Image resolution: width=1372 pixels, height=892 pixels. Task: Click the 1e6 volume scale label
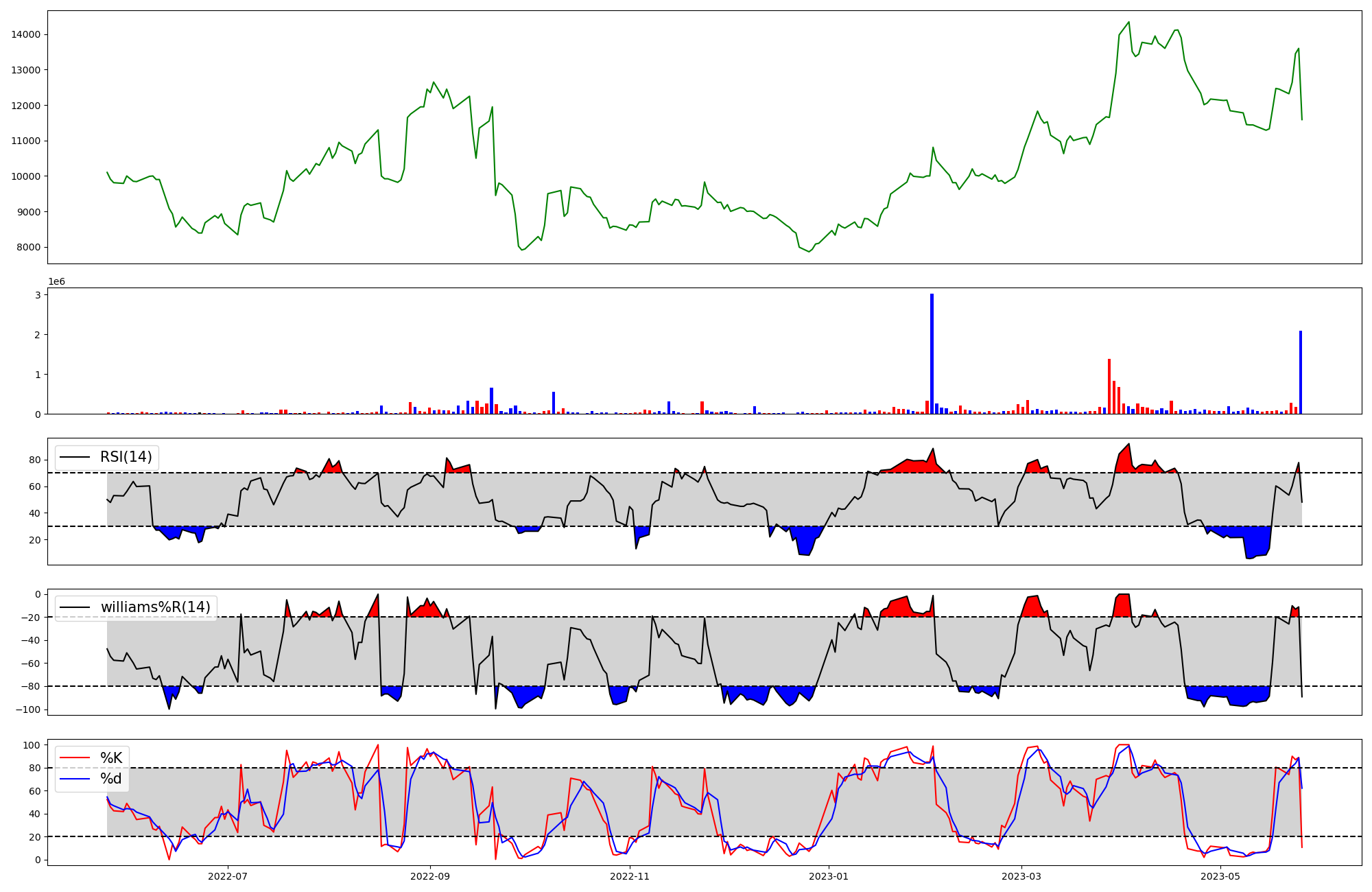pos(56,281)
